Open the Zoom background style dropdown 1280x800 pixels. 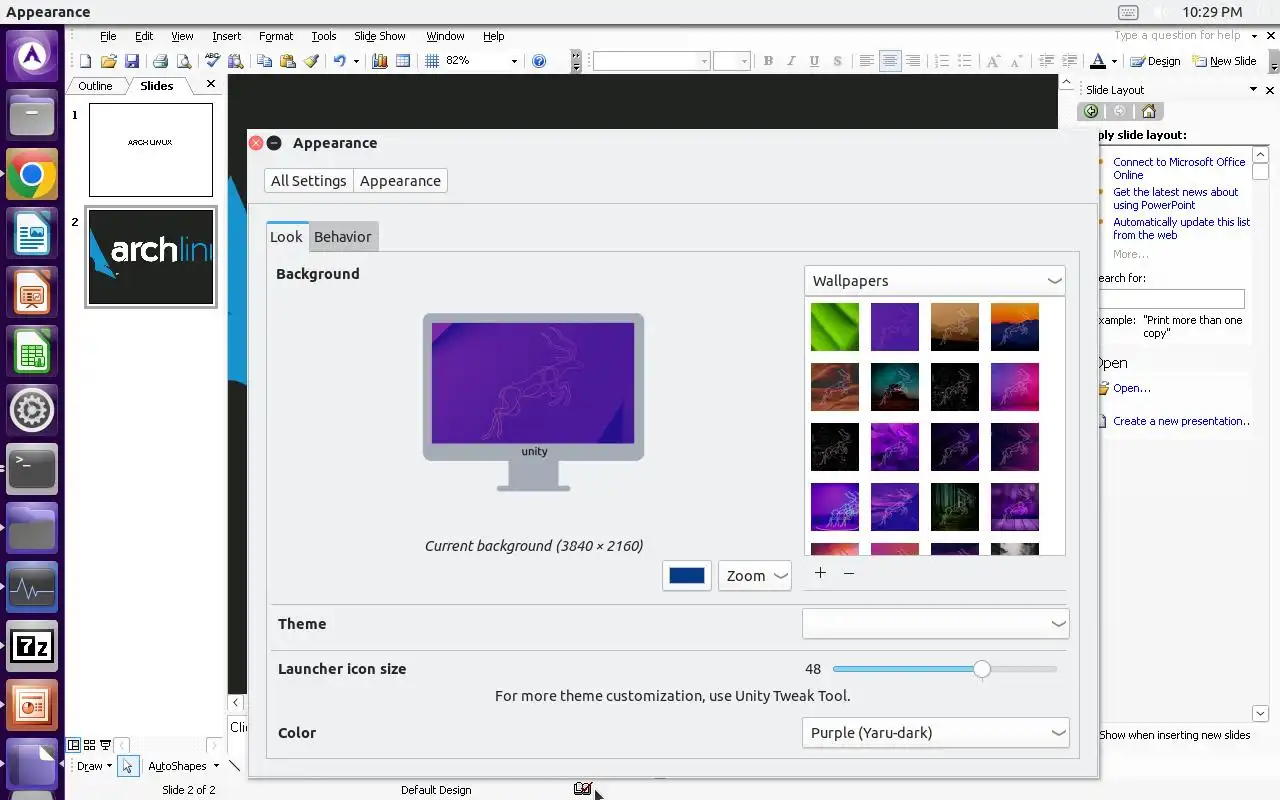pos(755,576)
